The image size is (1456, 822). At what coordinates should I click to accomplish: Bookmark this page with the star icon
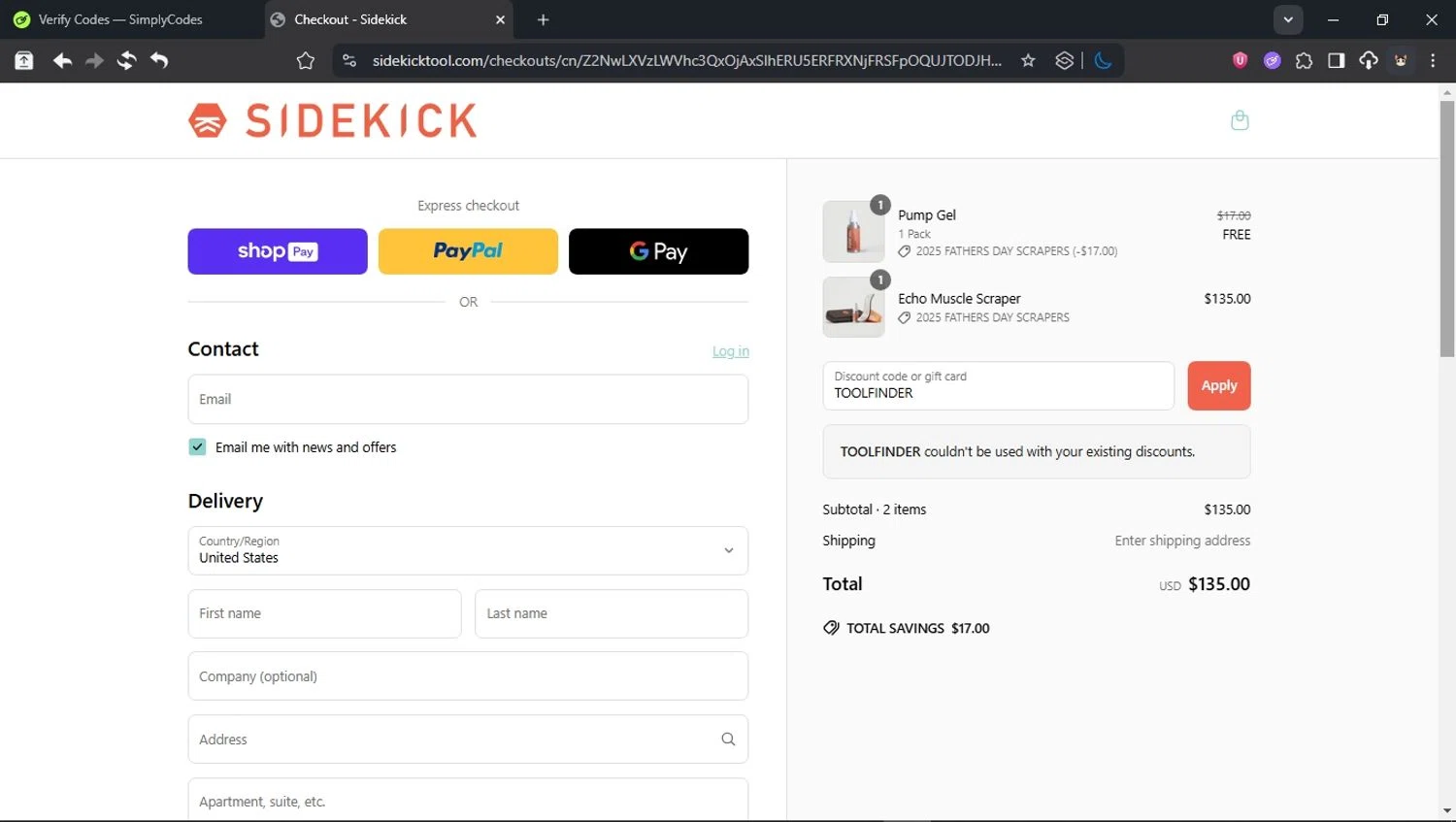click(x=1028, y=61)
